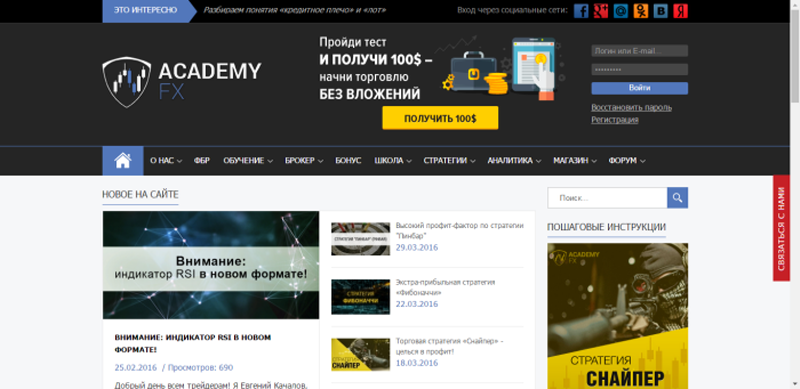Use the Odnoklassniki social login icon

click(641, 11)
